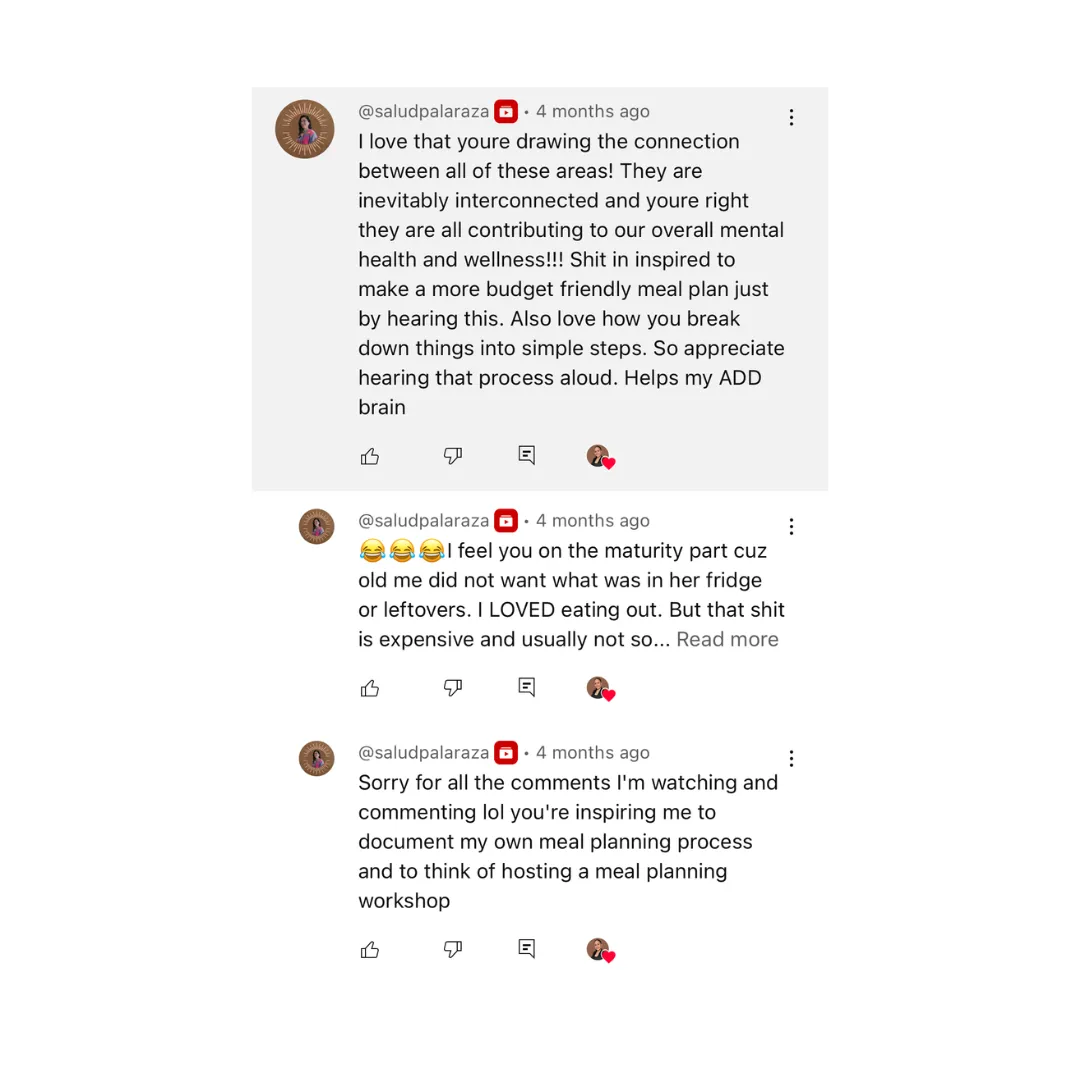
Task: Open three-dot menu on the workshop comment
Action: [x=791, y=759]
